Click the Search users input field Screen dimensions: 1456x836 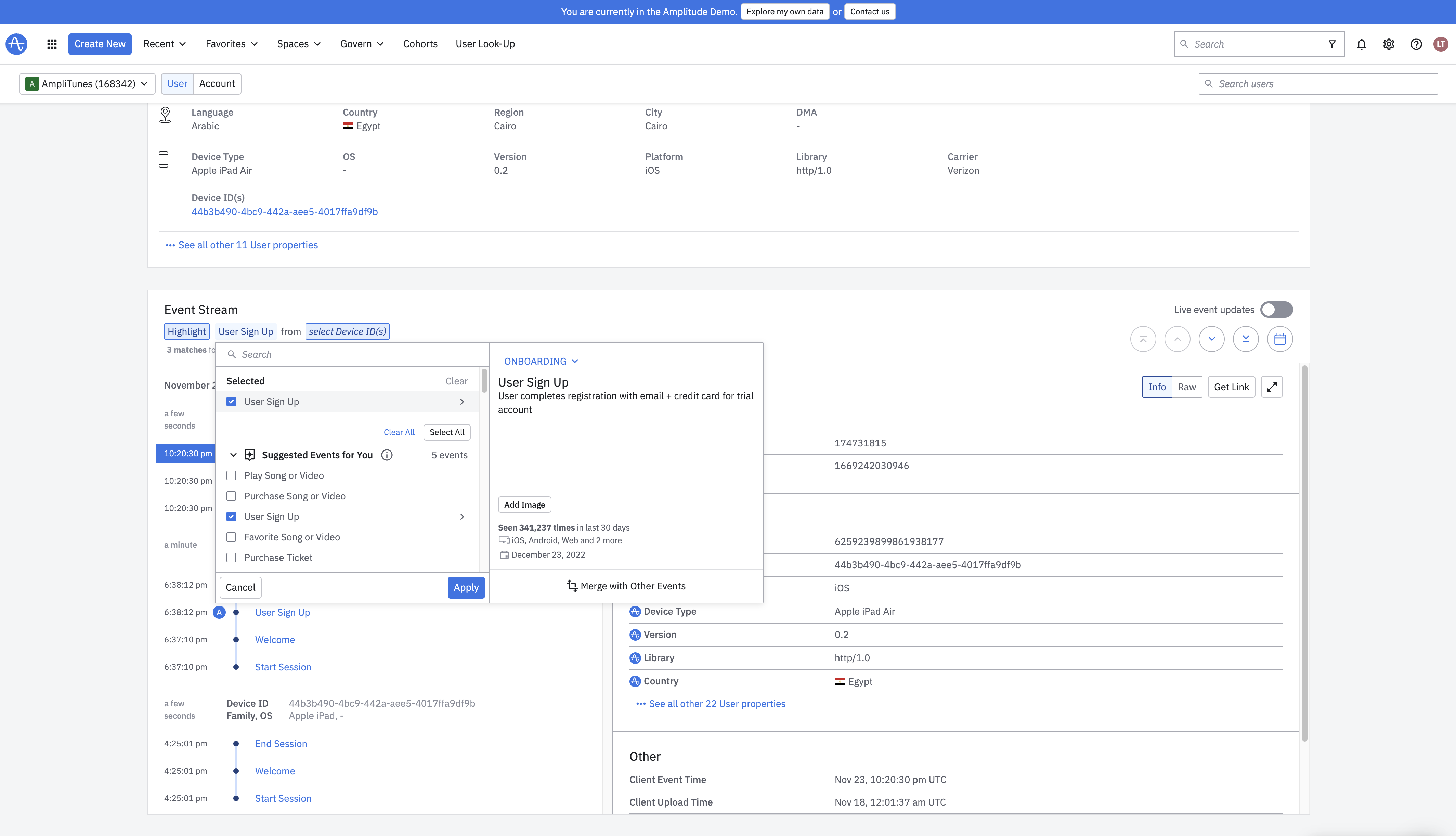point(1318,84)
